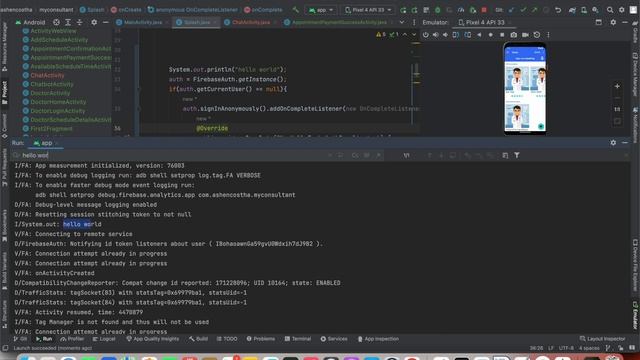Show hidden editor tabs chevron
640x360 pixels.
402,22
